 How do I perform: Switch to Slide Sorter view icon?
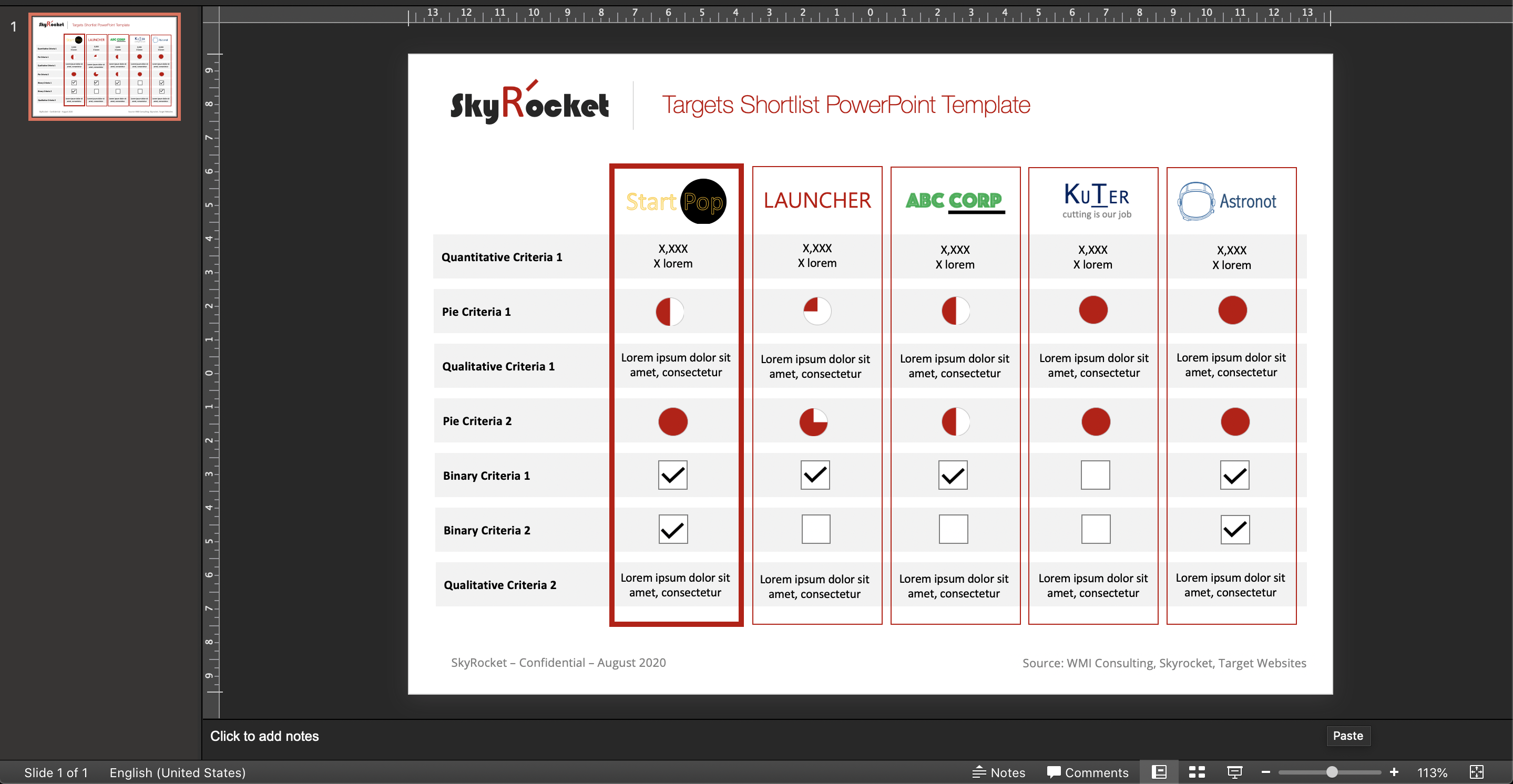click(x=1197, y=772)
